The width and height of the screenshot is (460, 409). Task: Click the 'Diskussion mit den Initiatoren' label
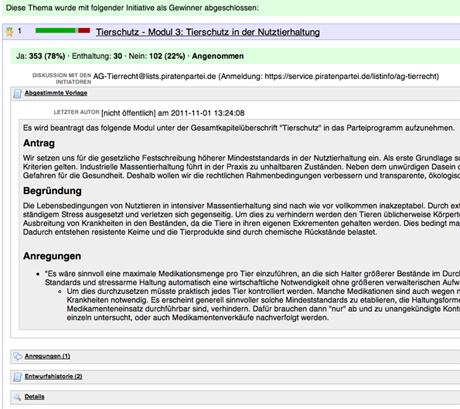coord(62,78)
